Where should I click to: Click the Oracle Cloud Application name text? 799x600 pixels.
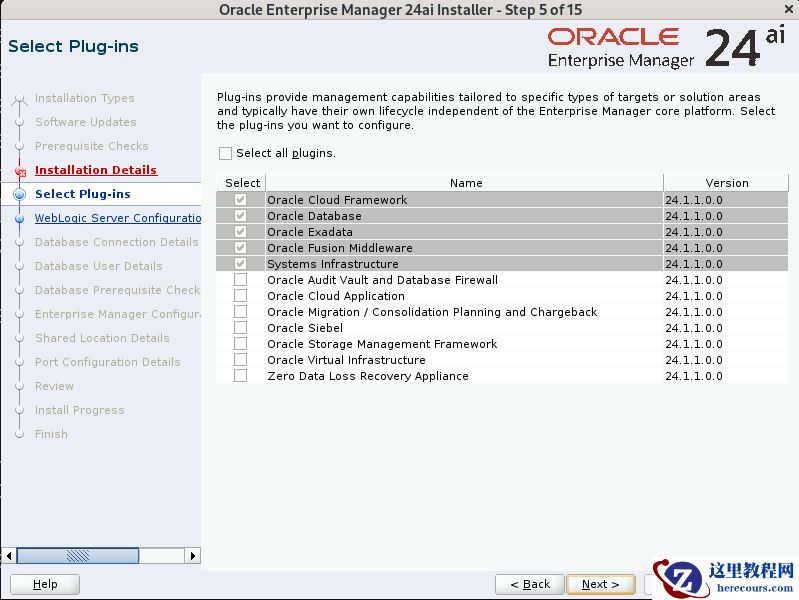[x=336, y=296]
